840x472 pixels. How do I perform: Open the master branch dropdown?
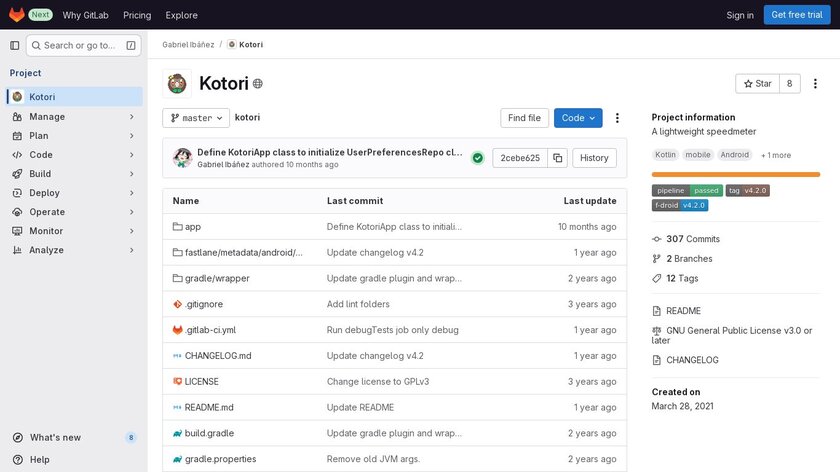196,118
